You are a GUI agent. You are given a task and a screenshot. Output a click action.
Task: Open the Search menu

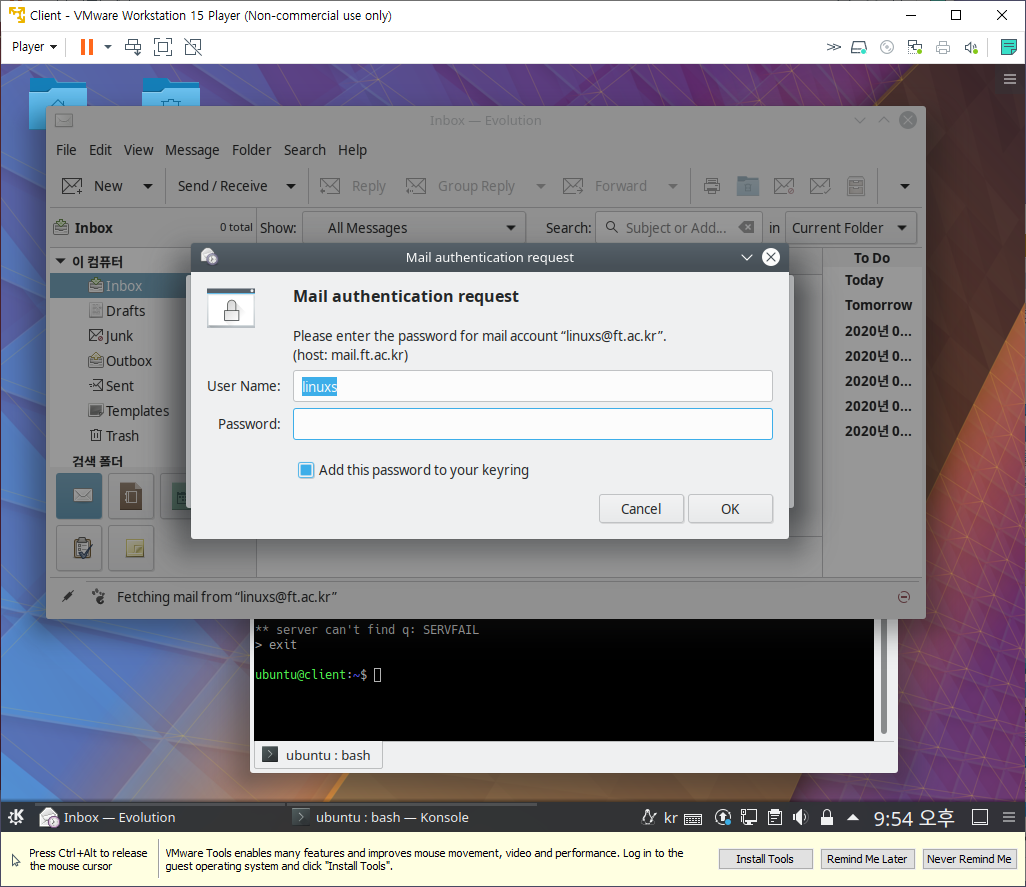click(305, 150)
